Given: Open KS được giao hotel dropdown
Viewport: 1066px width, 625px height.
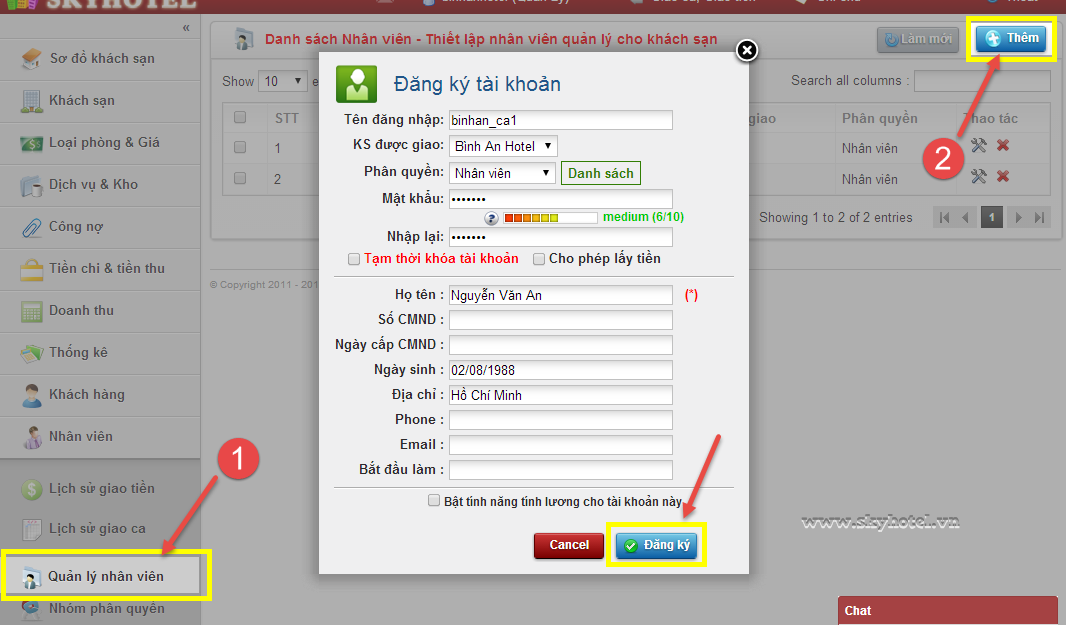Looking at the screenshot, I should [503, 146].
